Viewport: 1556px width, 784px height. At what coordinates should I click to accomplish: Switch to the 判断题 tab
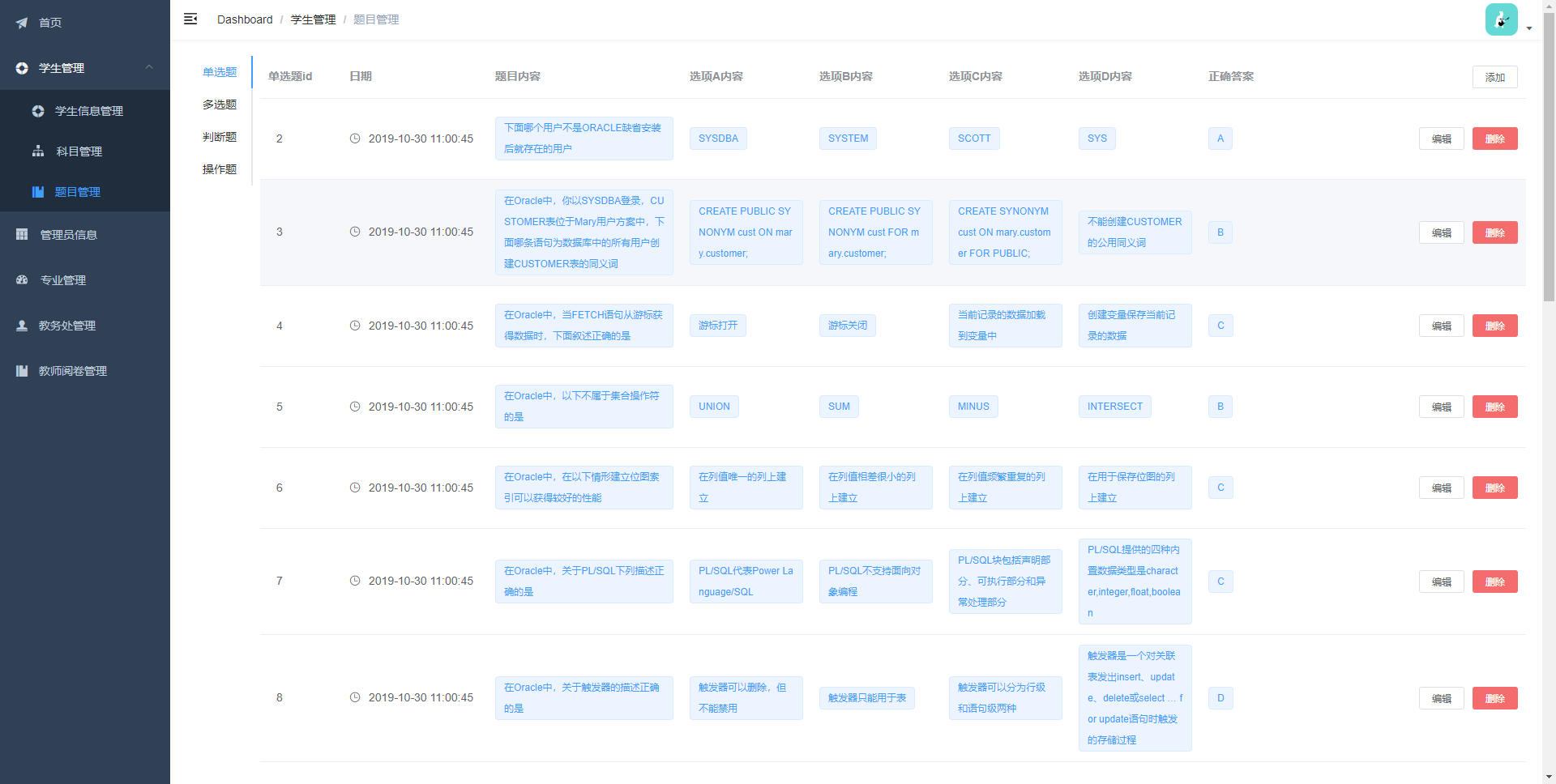pos(220,137)
